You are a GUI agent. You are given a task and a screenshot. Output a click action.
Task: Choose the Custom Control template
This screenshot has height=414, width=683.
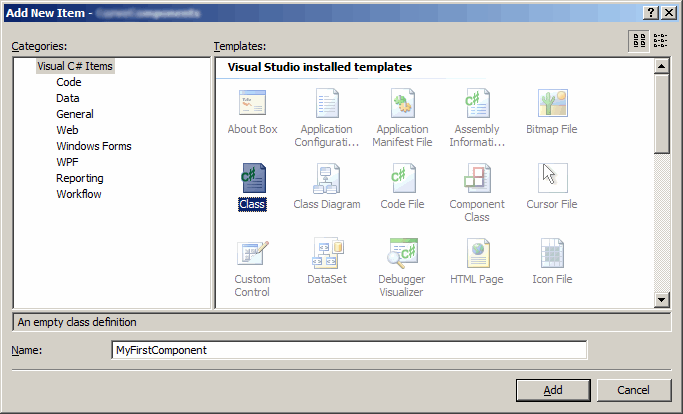[252, 255]
